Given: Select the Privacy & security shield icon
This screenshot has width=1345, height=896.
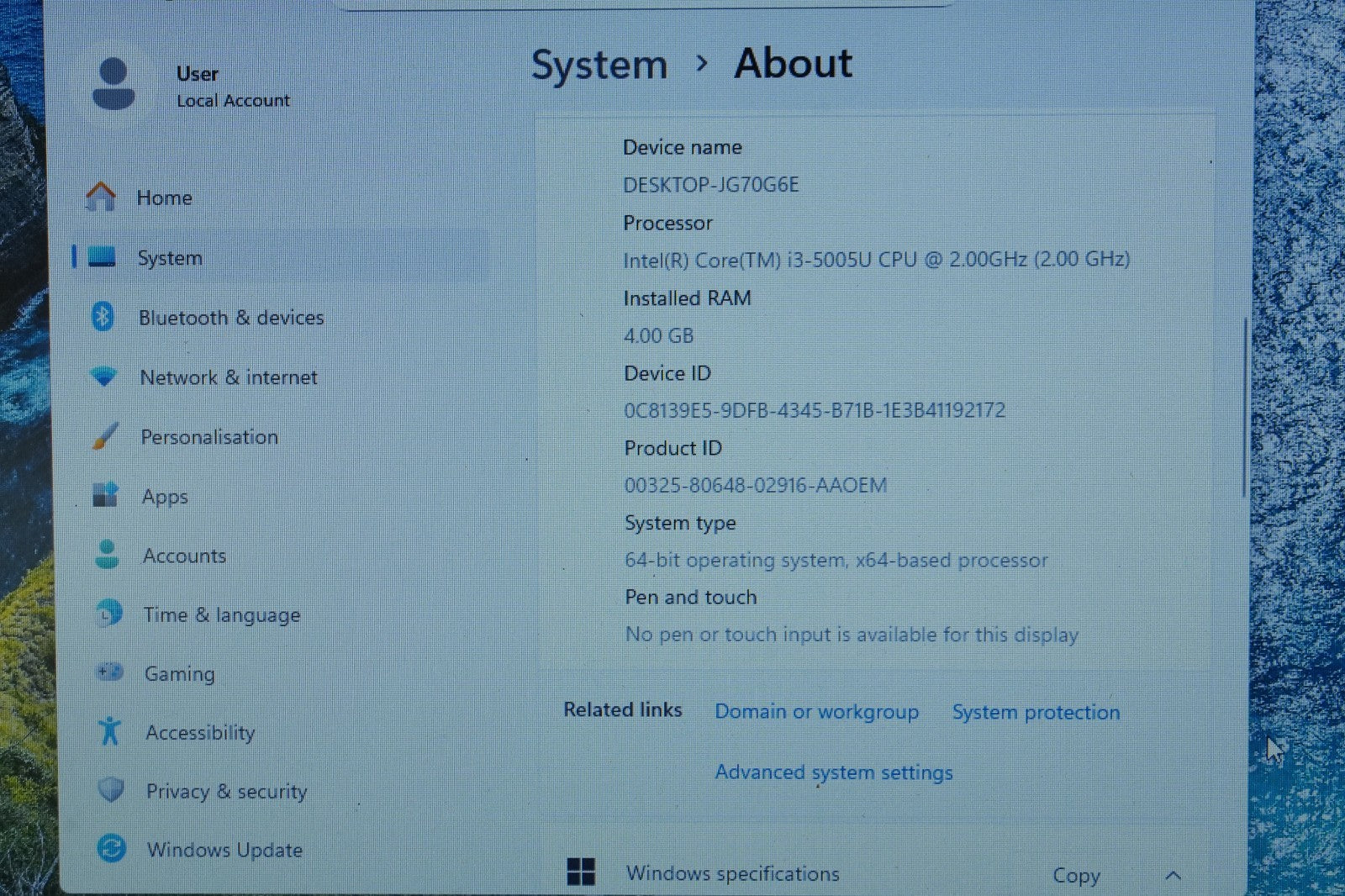Looking at the screenshot, I should click(103, 791).
